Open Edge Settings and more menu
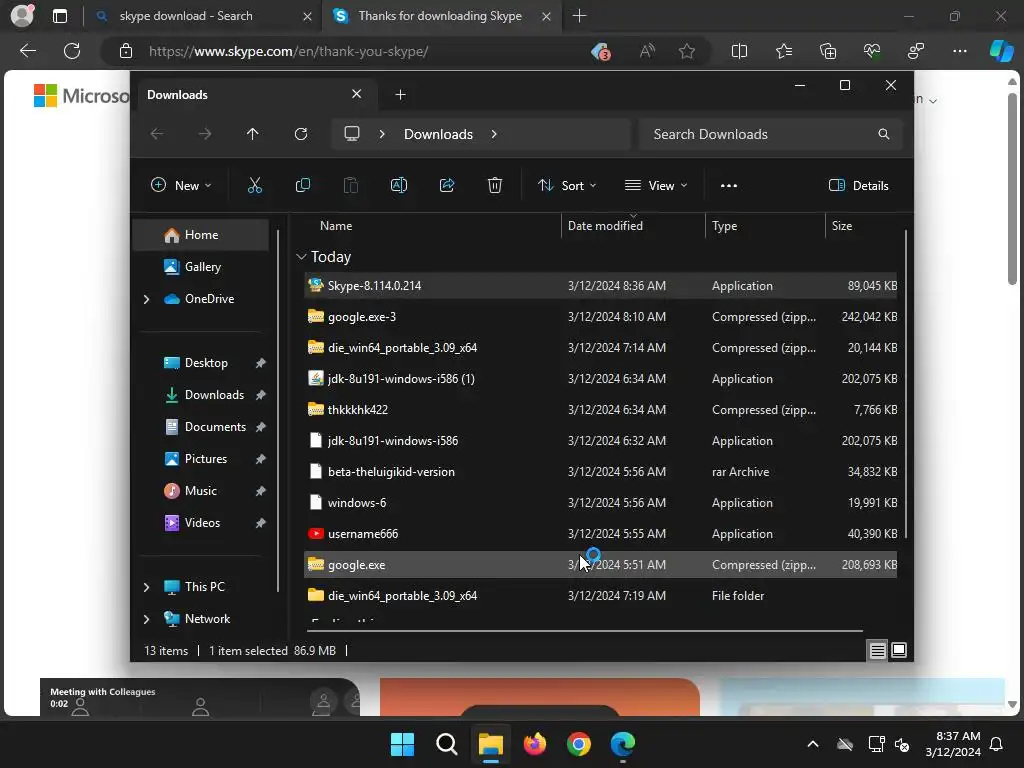This screenshot has height=768, width=1024. point(960,51)
